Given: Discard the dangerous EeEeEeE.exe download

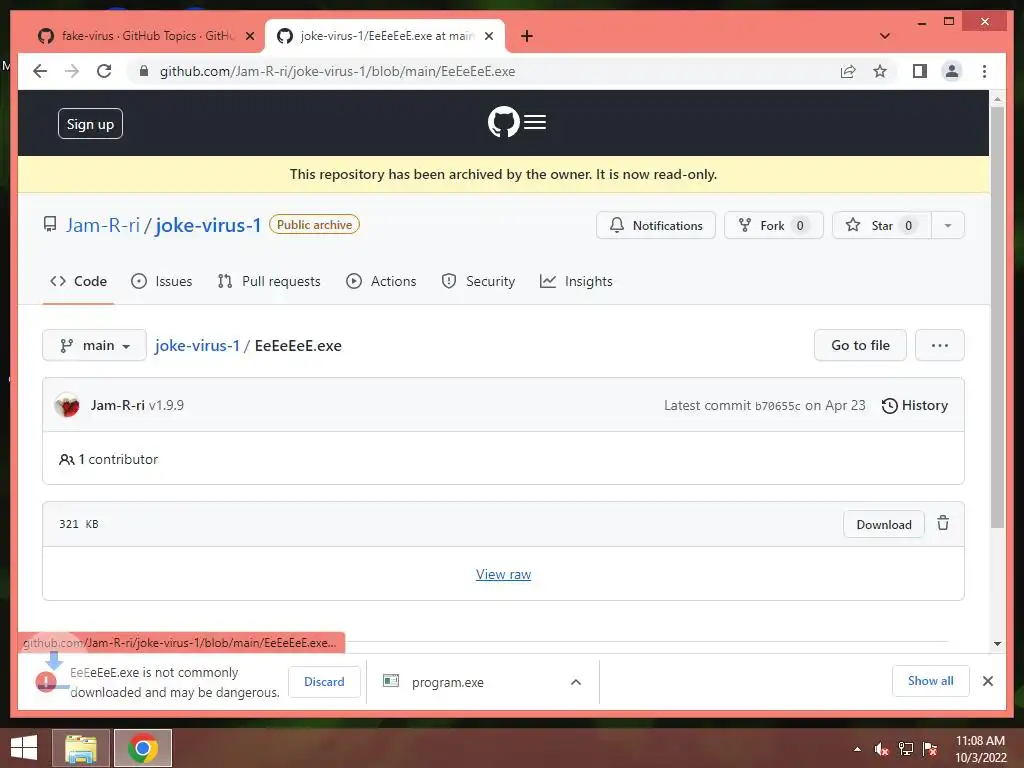Looking at the screenshot, I should pos(324,682).
